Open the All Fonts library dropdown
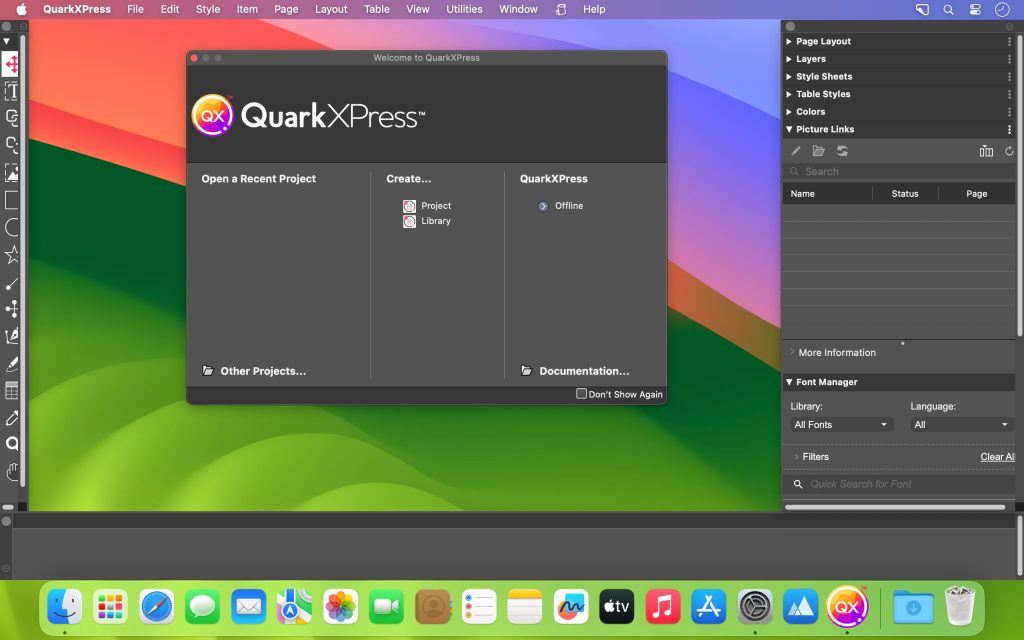The width and height of the screenshot is (1024, 640). pyautogui.click(x=840, y=424)
